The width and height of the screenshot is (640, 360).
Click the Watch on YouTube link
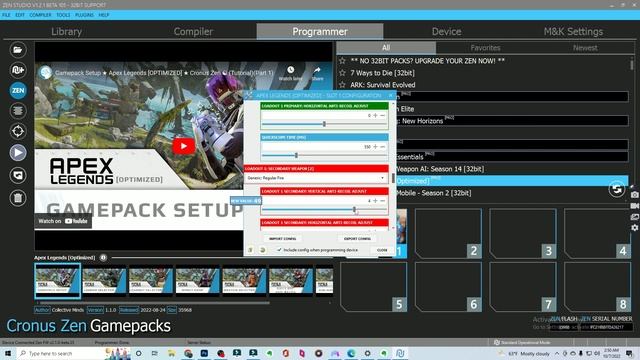(x=63, y=221)
